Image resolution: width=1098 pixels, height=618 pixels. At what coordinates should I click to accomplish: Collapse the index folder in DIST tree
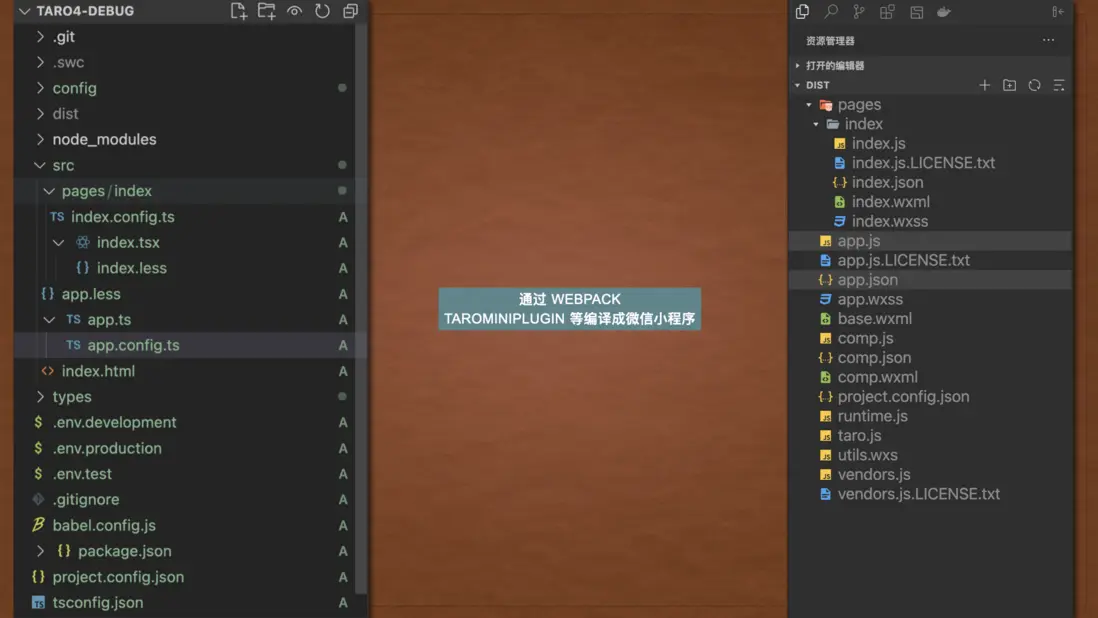pyautogui.click(x=816, y=125)
